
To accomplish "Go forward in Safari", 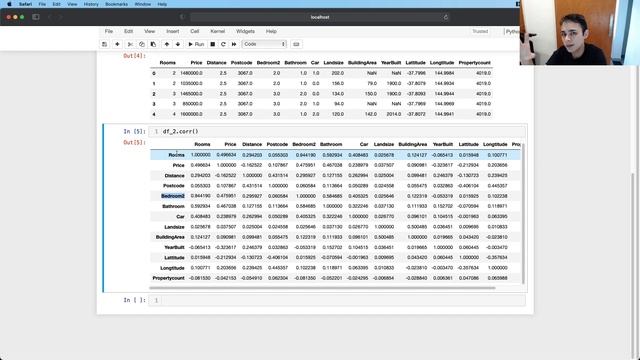I will 60,17.
